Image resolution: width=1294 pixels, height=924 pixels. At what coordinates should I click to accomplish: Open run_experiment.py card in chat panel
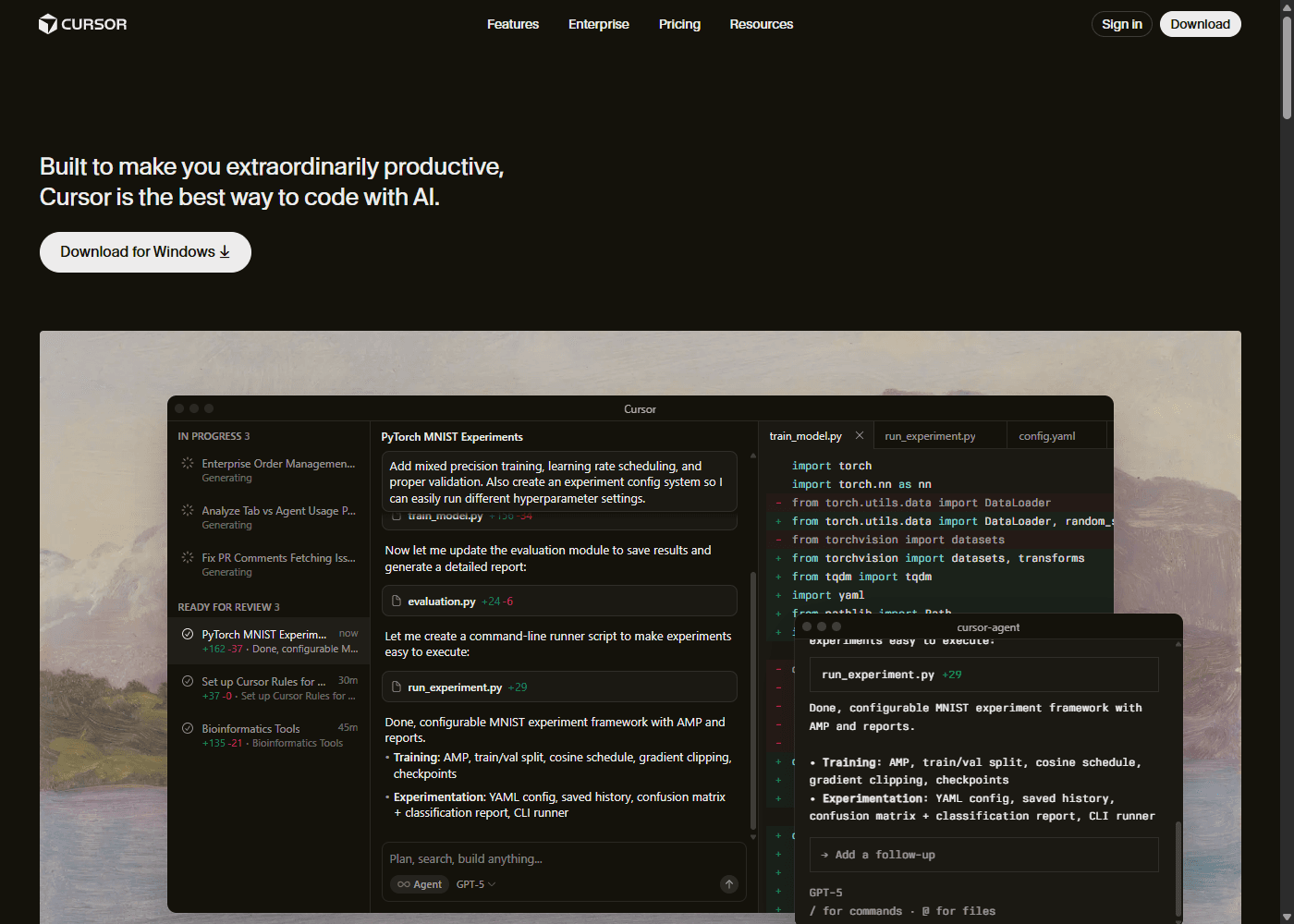pos(559,687)
